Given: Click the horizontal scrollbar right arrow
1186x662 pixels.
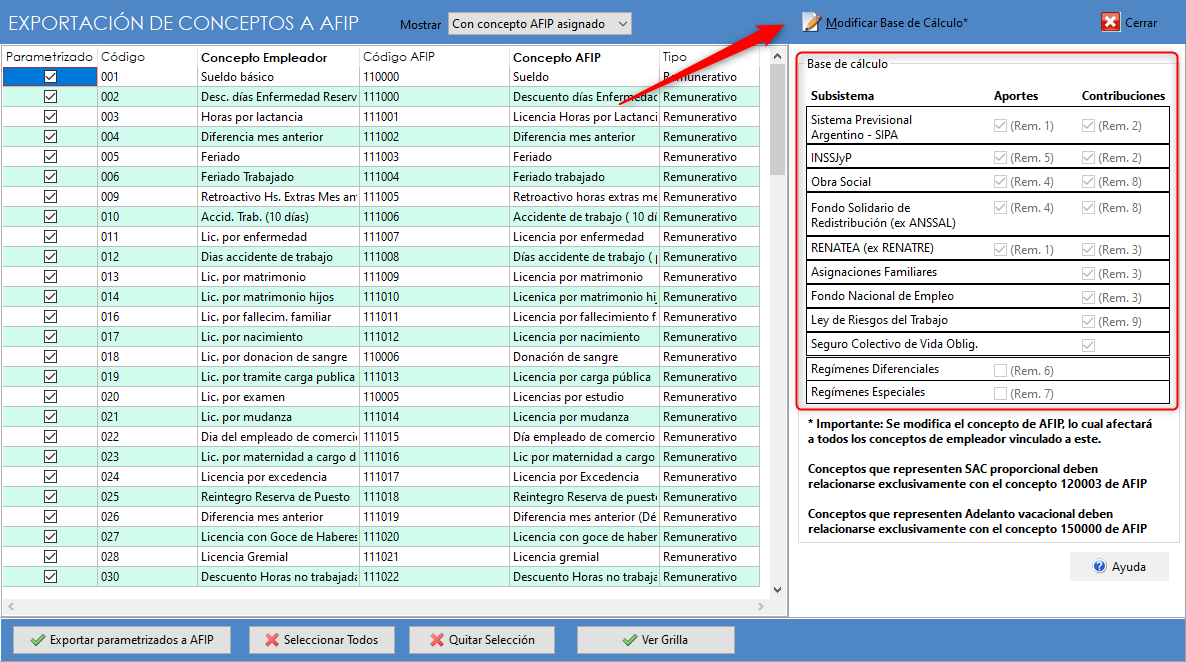Looking at the screenshot, I should point(761,606).
